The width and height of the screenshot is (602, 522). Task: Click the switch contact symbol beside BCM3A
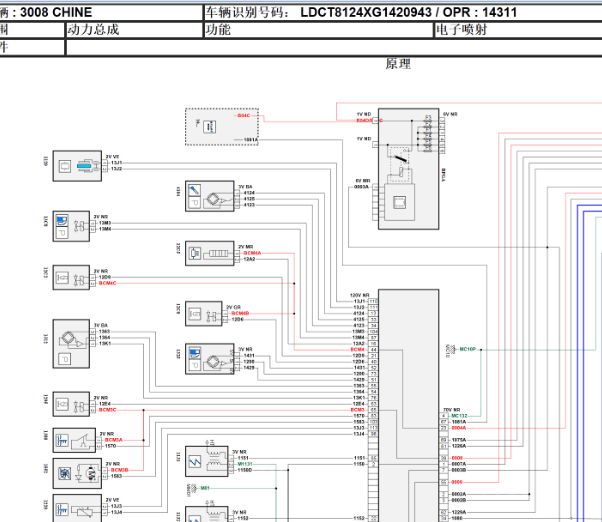83,441
